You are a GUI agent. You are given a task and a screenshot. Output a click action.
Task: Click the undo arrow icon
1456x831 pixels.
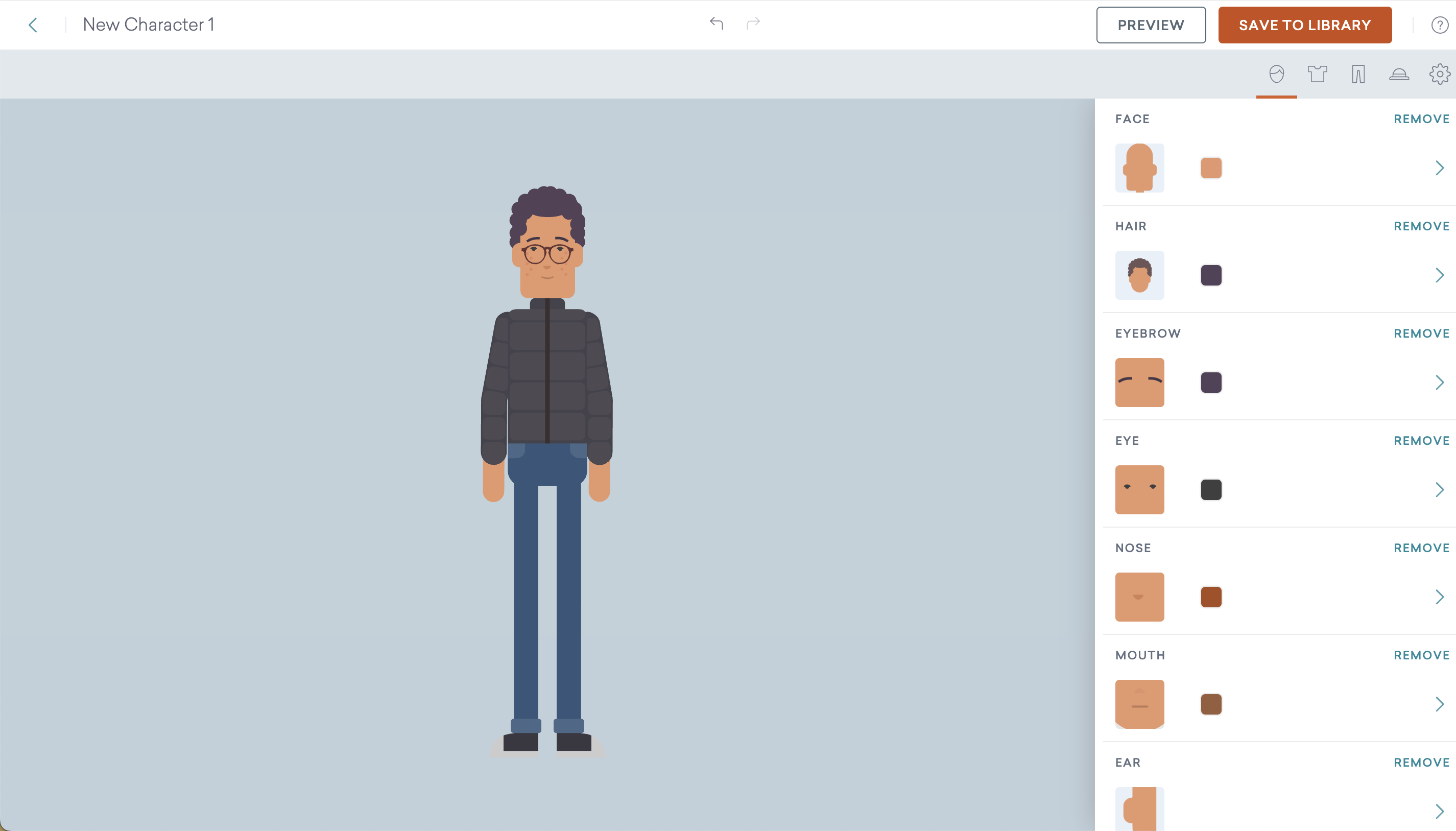coord(717,23)
